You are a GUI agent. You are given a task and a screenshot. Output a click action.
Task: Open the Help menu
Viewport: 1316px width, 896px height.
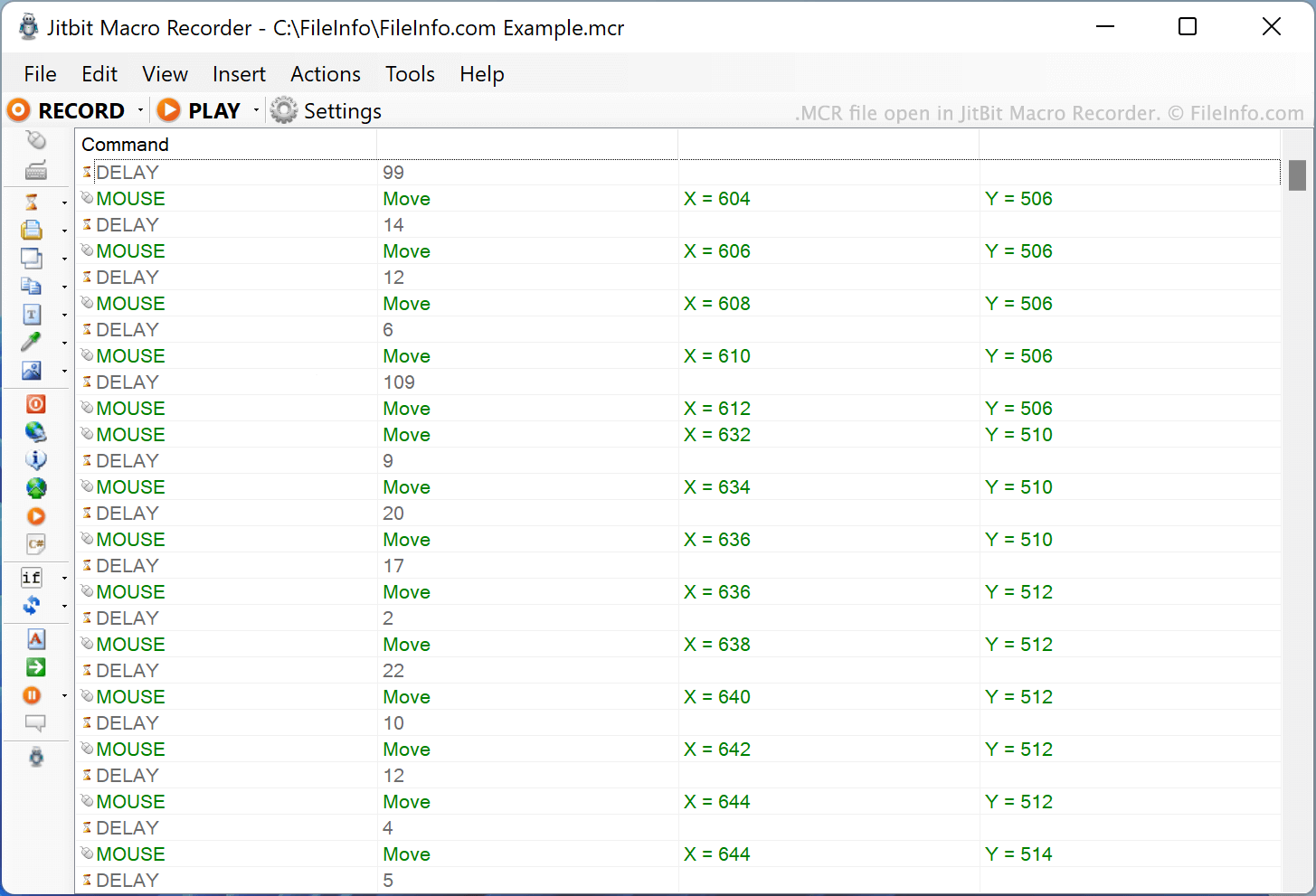point(482,74)
